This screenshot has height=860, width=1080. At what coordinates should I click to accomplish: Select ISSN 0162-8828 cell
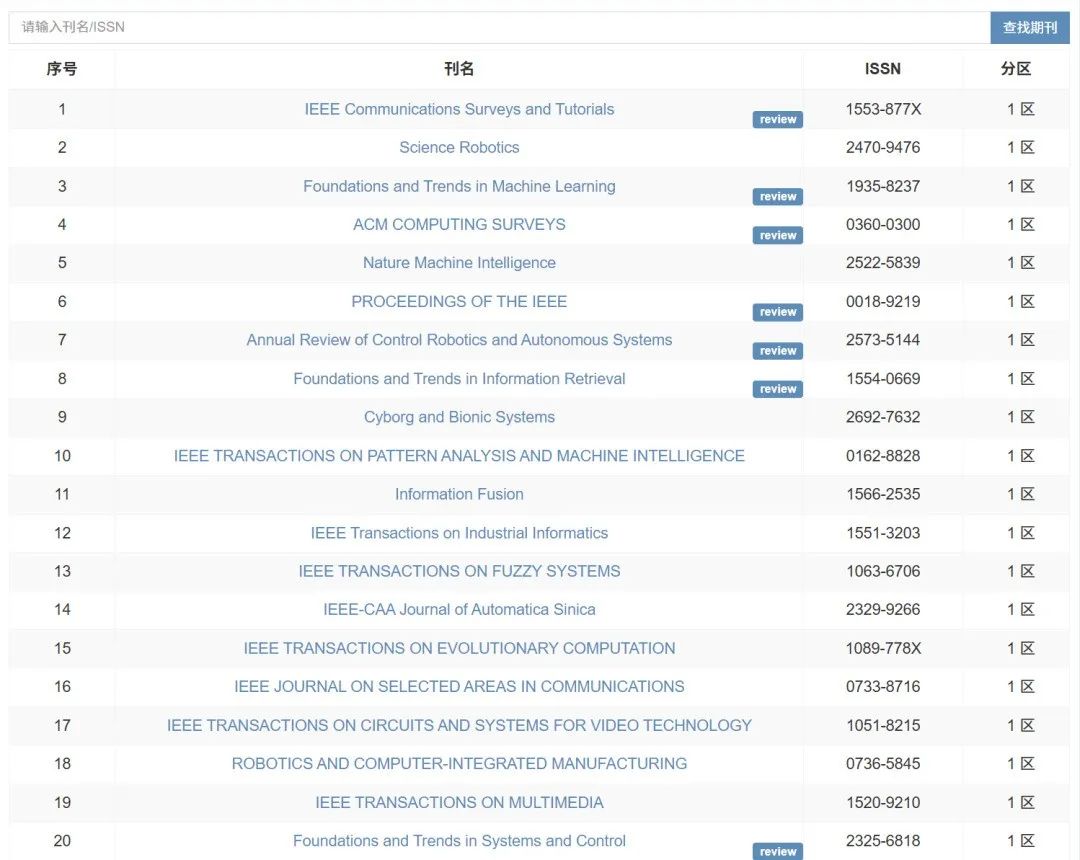pyautogui.click(x=883, y=456)
